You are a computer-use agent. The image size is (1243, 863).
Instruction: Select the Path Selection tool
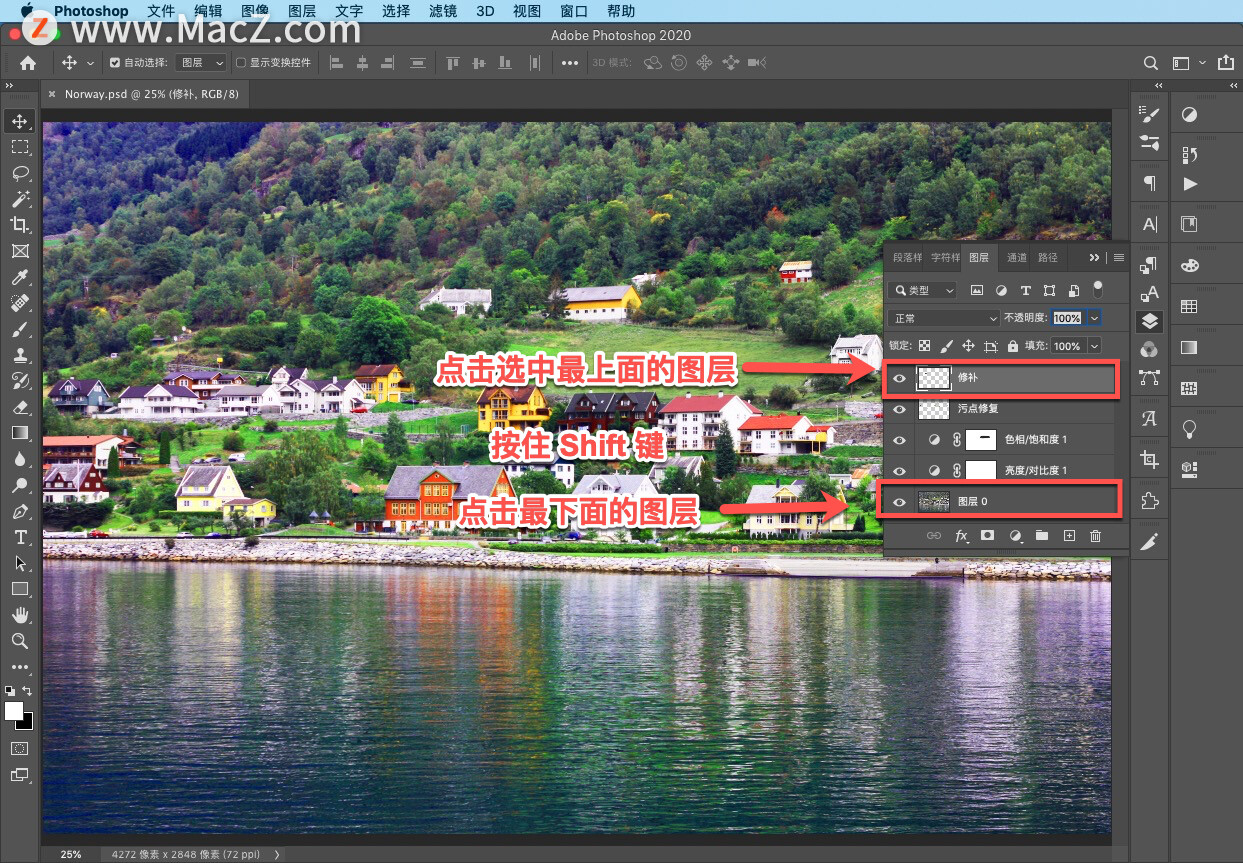point(20,563)
